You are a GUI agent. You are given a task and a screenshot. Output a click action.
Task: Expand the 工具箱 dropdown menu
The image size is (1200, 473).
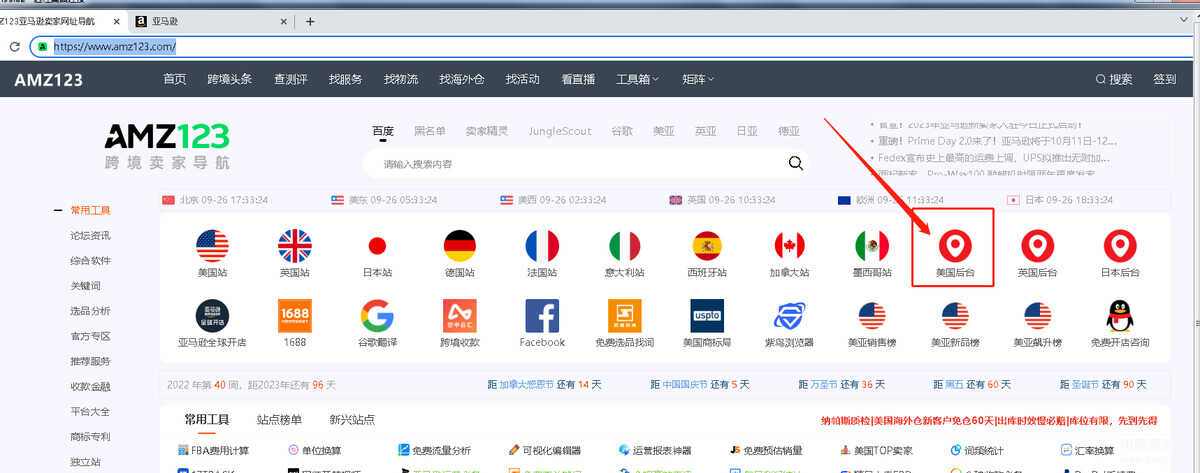coord(637,80)
